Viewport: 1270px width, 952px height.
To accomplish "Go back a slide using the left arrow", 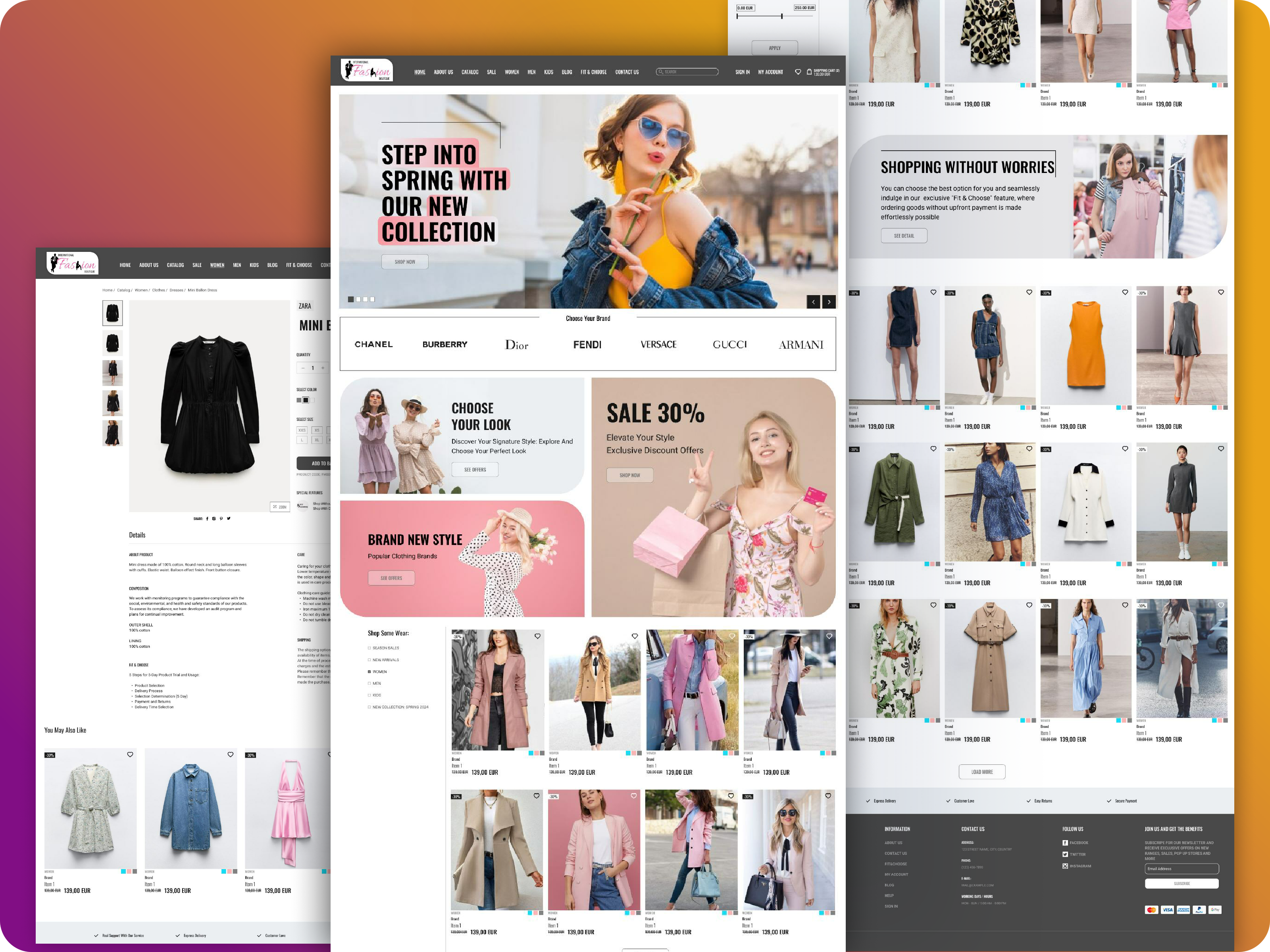I will [x=814, y=302].
